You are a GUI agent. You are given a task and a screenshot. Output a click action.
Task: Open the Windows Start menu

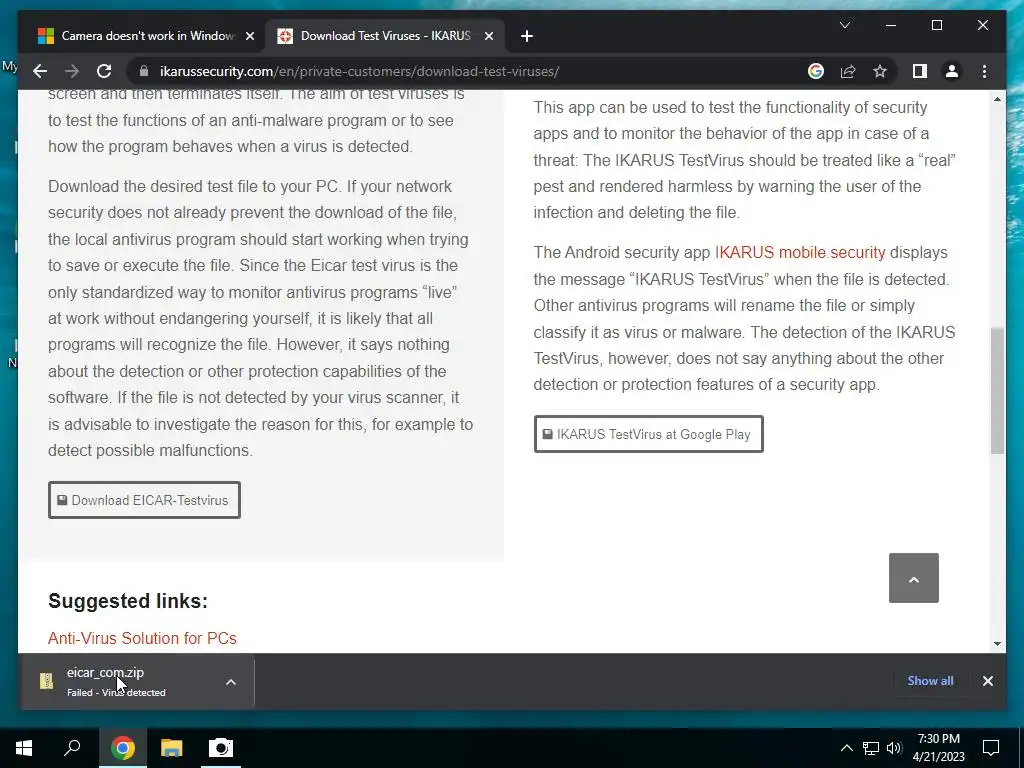24,748
